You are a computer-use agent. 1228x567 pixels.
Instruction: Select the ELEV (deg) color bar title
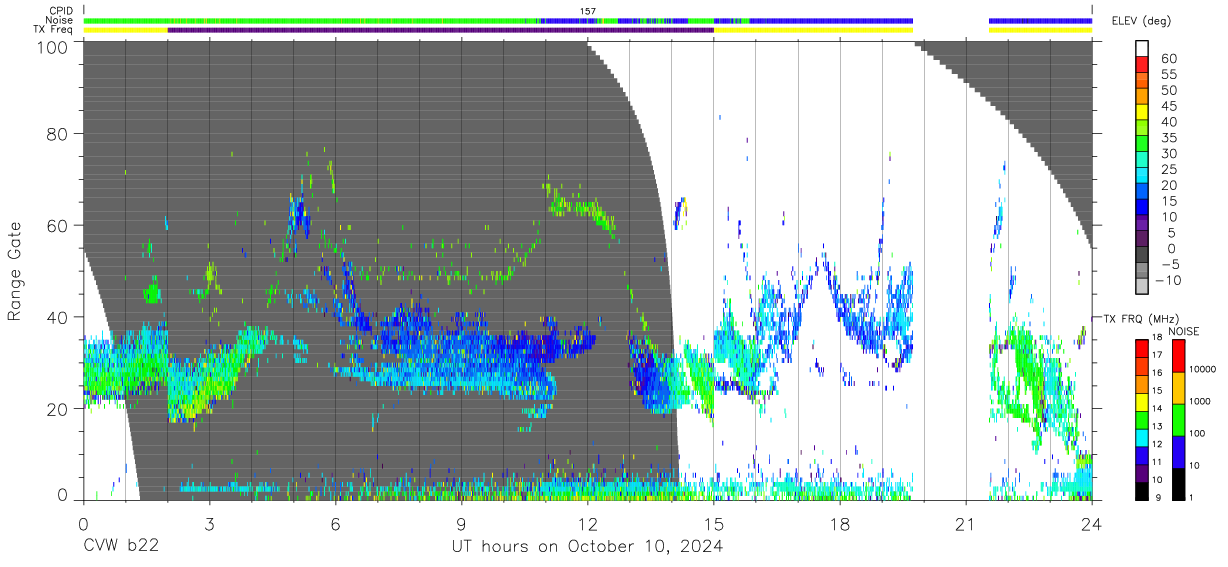tap(1140, 20)
